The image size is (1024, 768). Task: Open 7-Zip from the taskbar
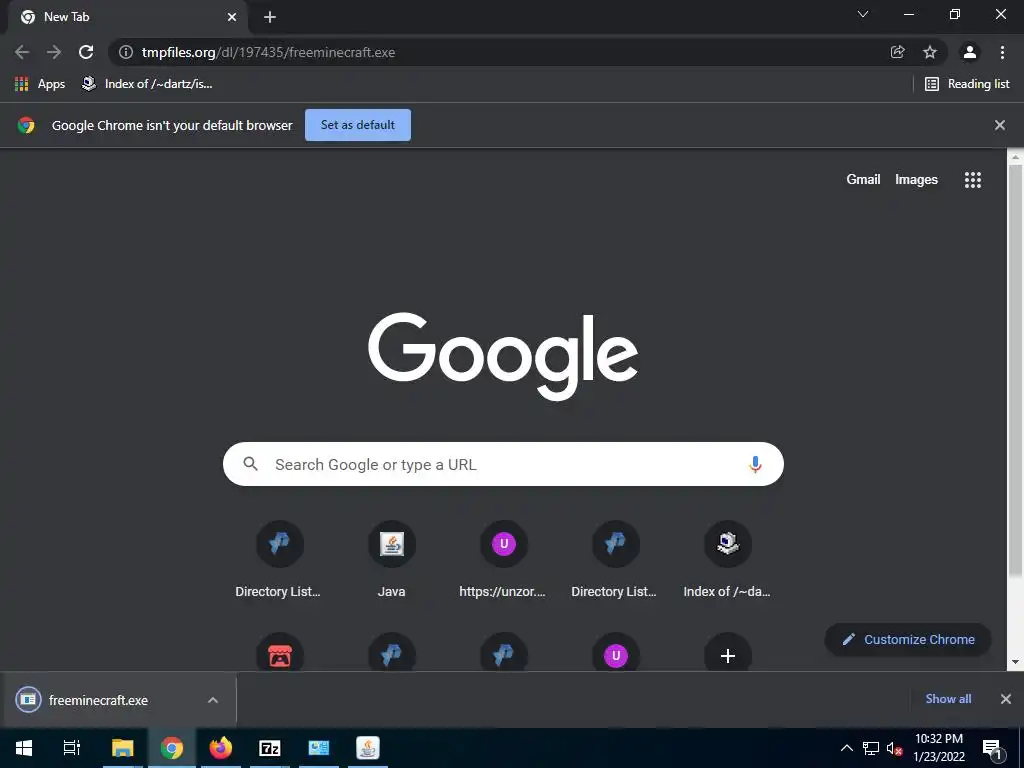pyautogui.click(x=270, y=748)
